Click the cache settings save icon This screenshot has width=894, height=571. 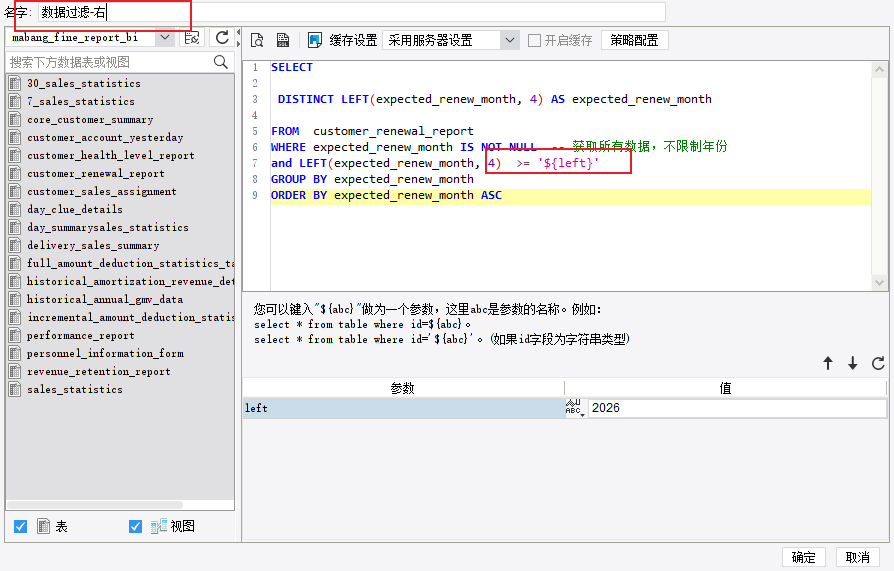[x=315, y=40]
